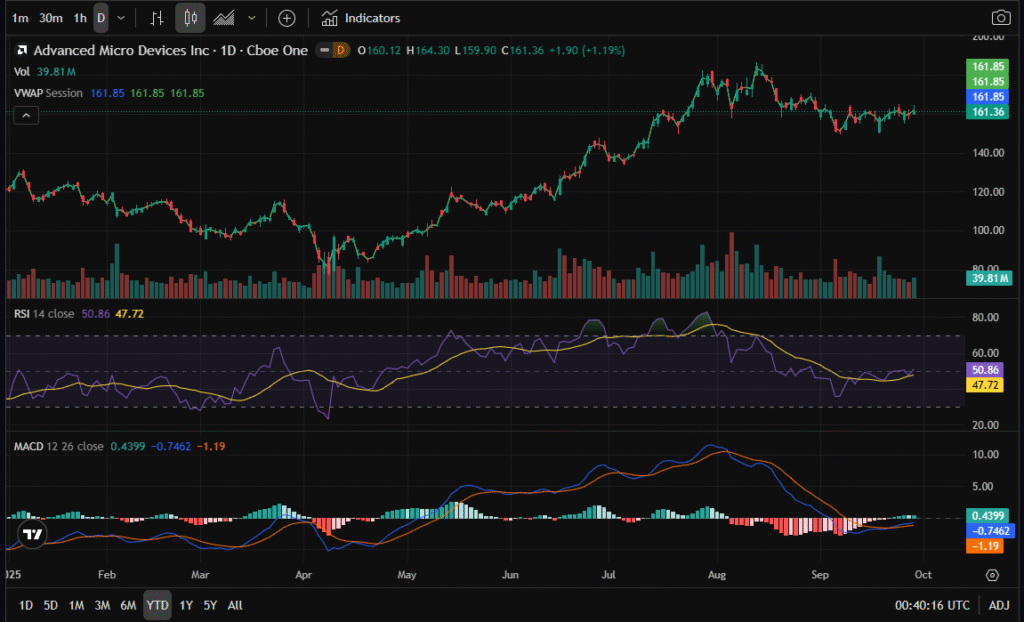Expand the chart style dropdown arrow
Viewport: 1024px width, 622px height.
click(252, 18)
